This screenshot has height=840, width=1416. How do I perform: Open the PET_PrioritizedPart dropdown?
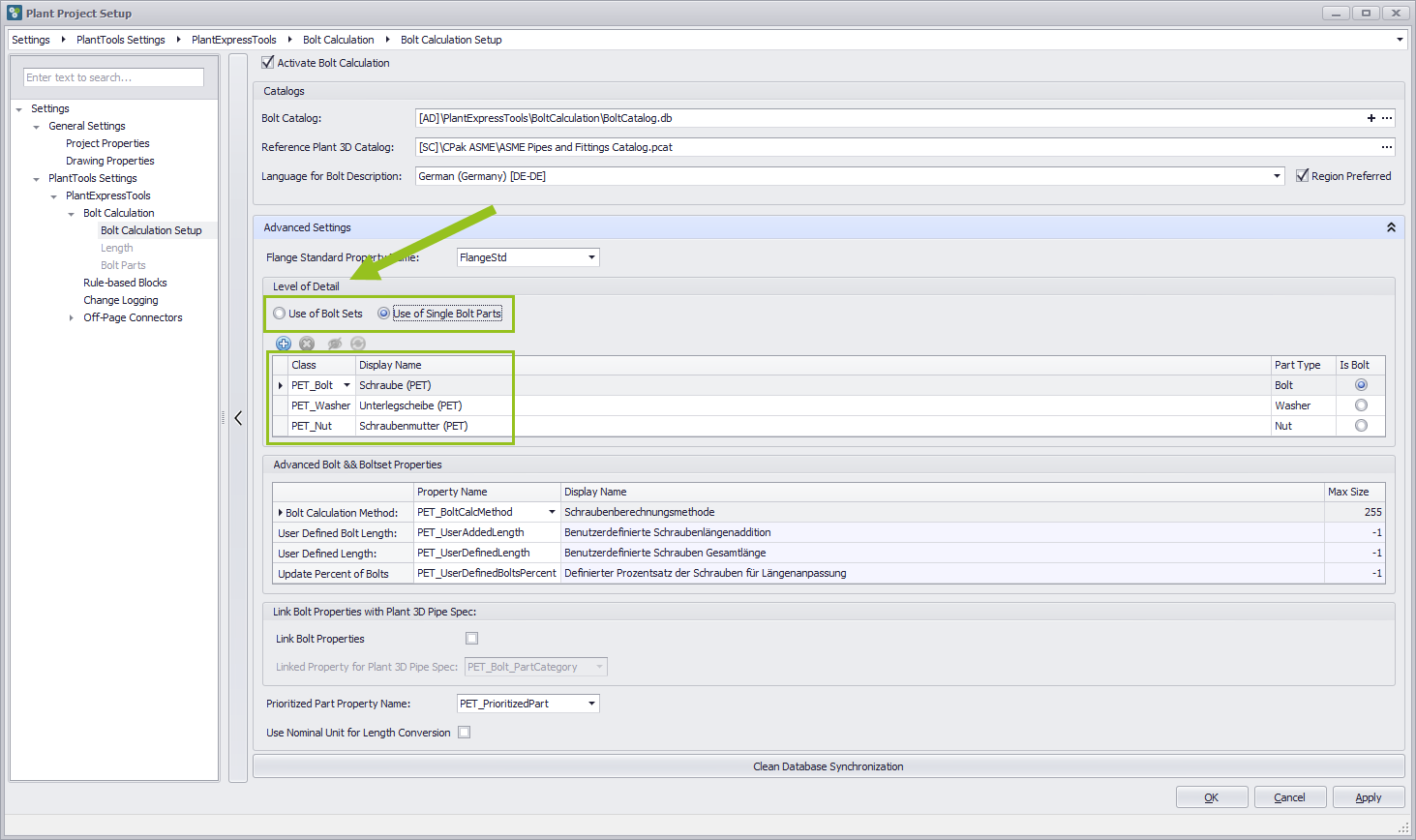click(x=591, y=704)
